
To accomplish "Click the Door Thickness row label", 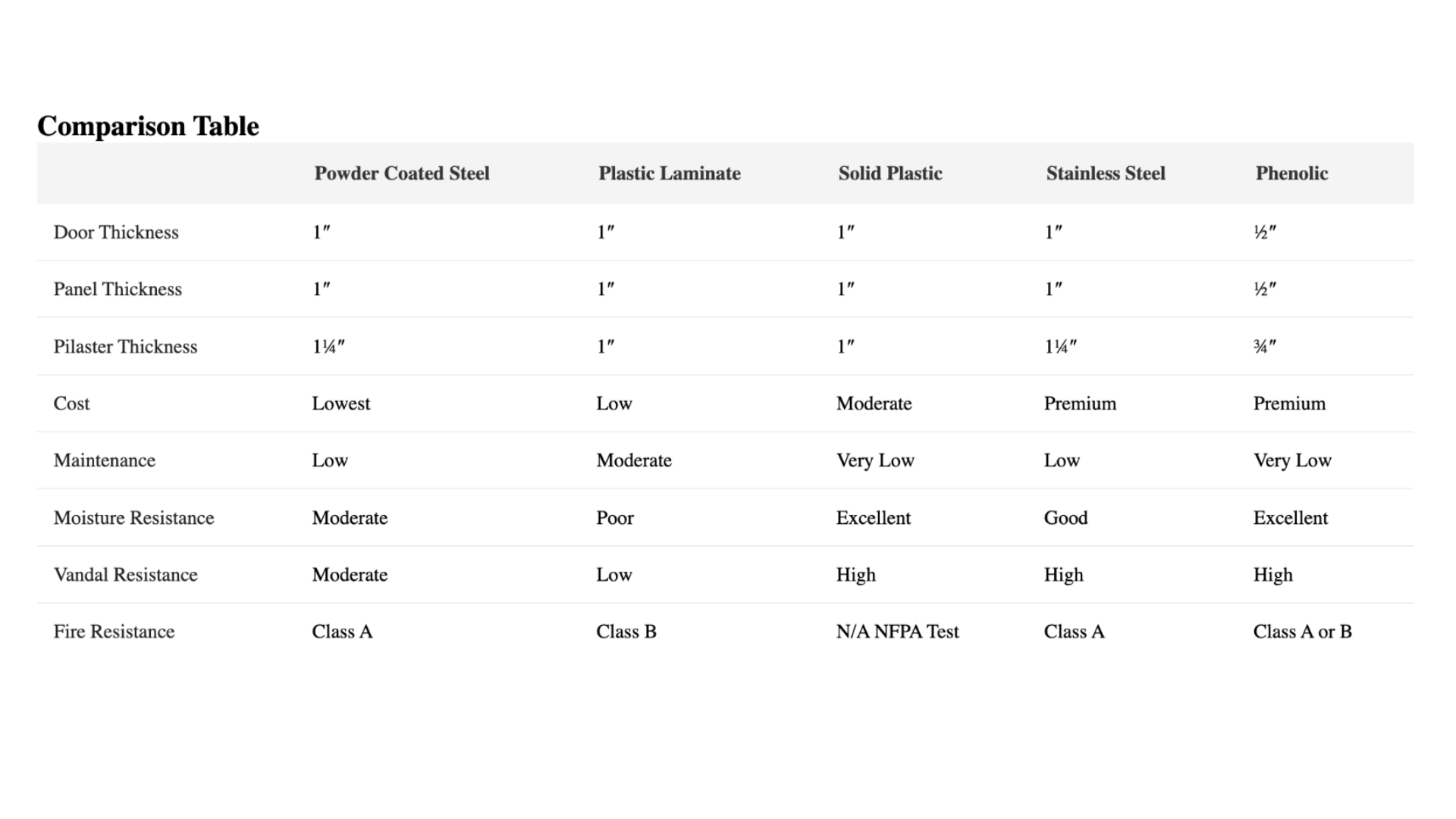I will pos(116,232).
